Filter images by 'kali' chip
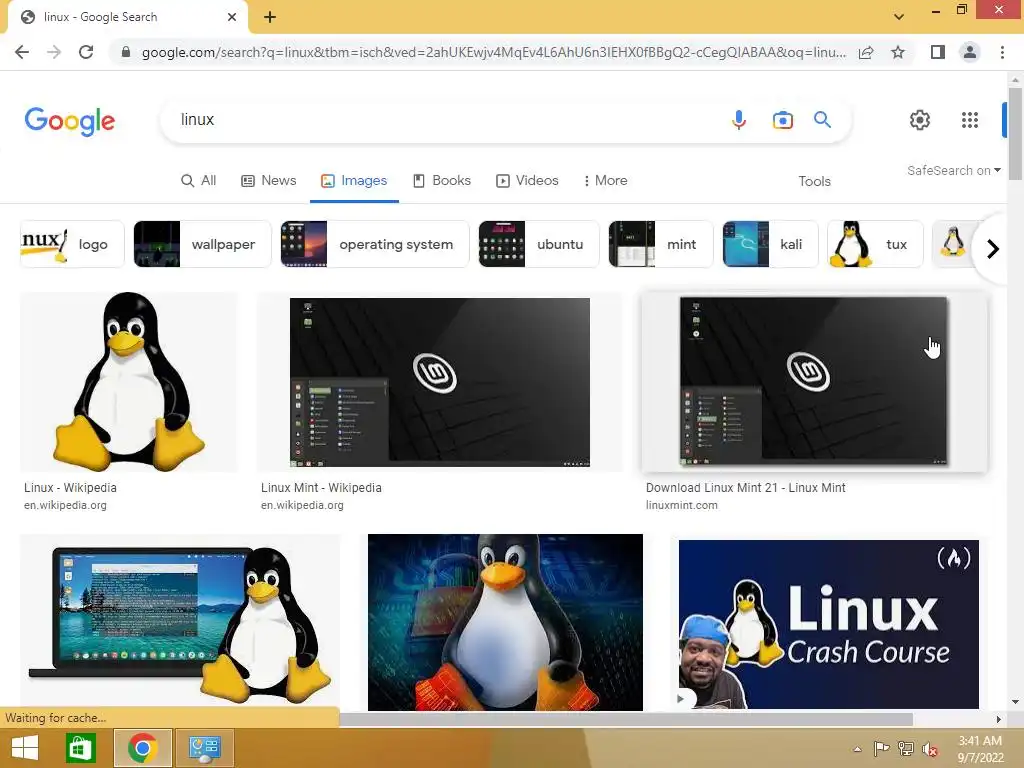Image resolution: width=1024 pixels, height=768 pixels. 771,244
